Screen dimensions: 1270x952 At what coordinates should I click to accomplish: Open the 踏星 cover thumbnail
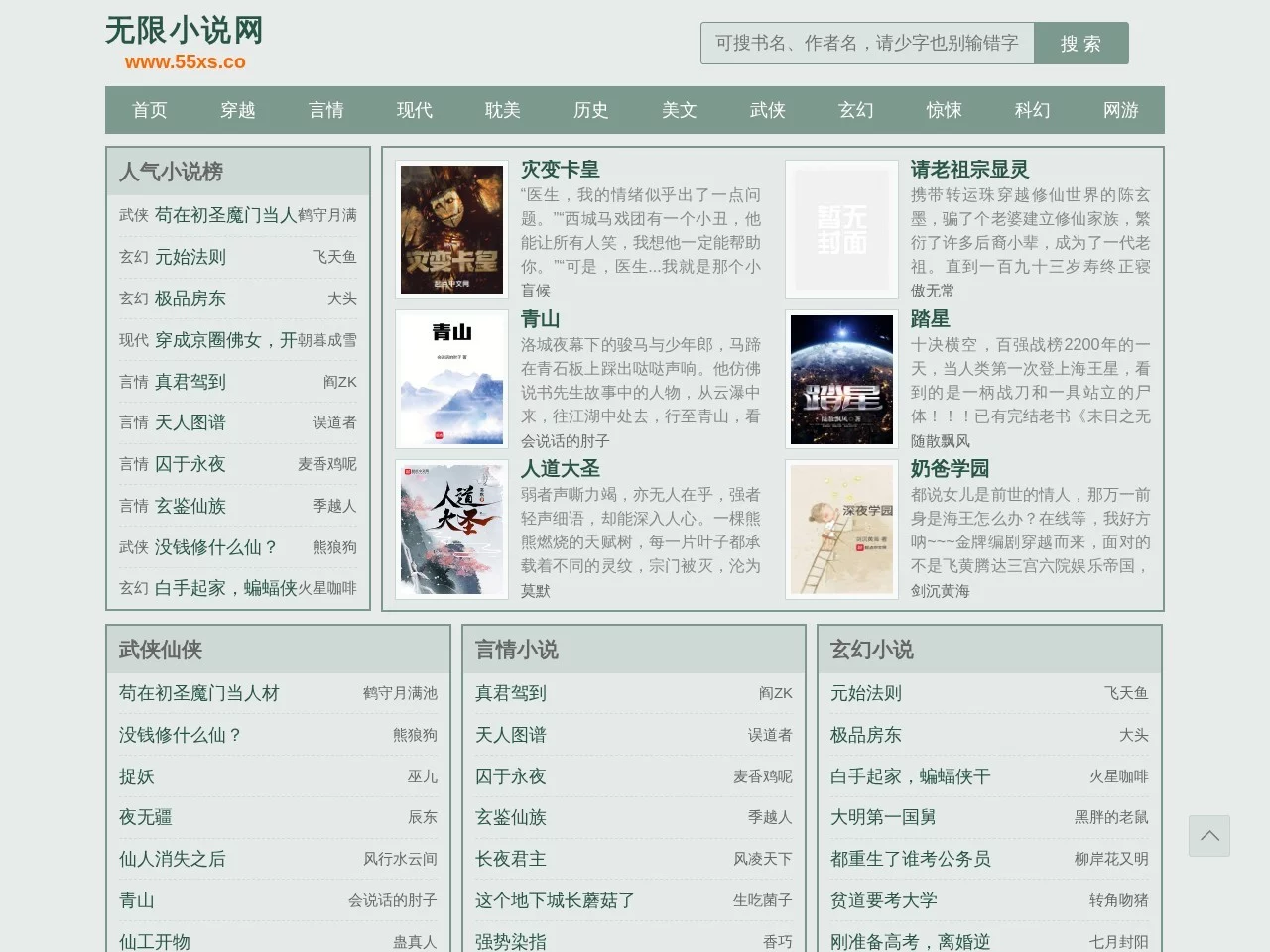(840, 379)
